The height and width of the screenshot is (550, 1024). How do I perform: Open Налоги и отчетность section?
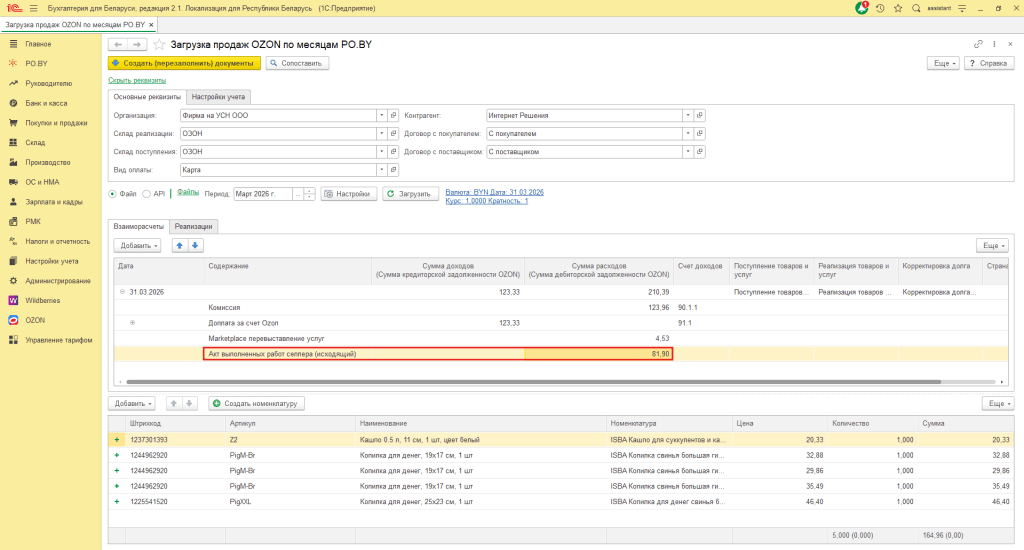[x=57, y=241]
